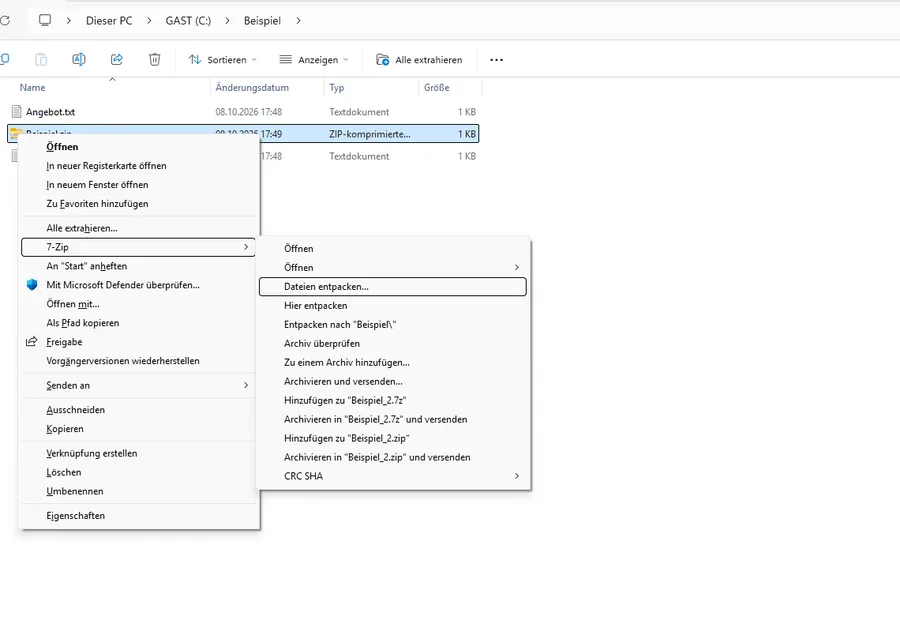Click the delete trash icon in the toolbar
This screenshot has height=624, width=900.
154,60
